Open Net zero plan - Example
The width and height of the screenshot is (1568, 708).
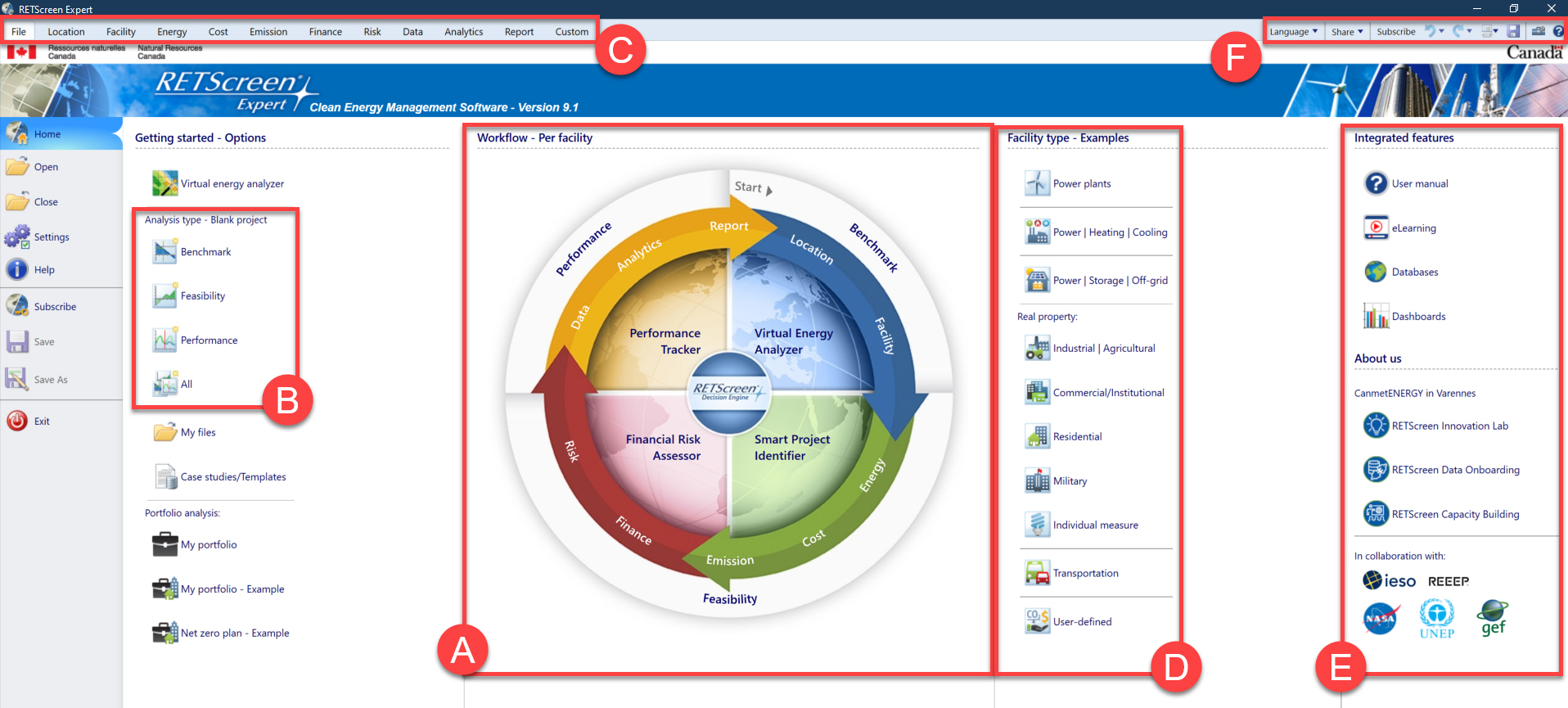tap(221, 633)
